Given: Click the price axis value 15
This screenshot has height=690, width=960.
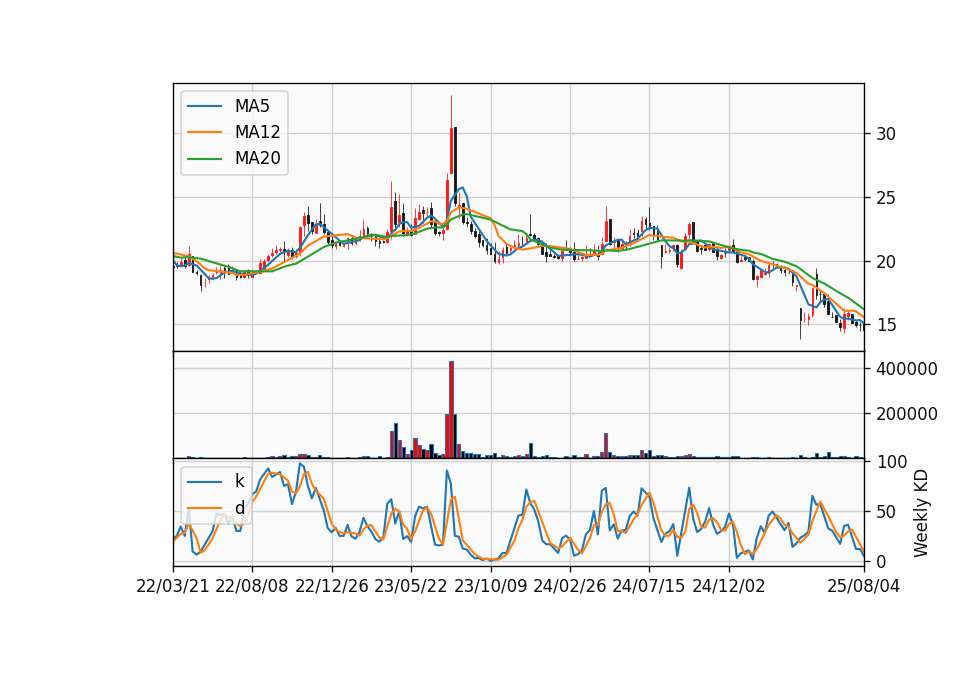Looking at the screenshot, I should [885, 325].
